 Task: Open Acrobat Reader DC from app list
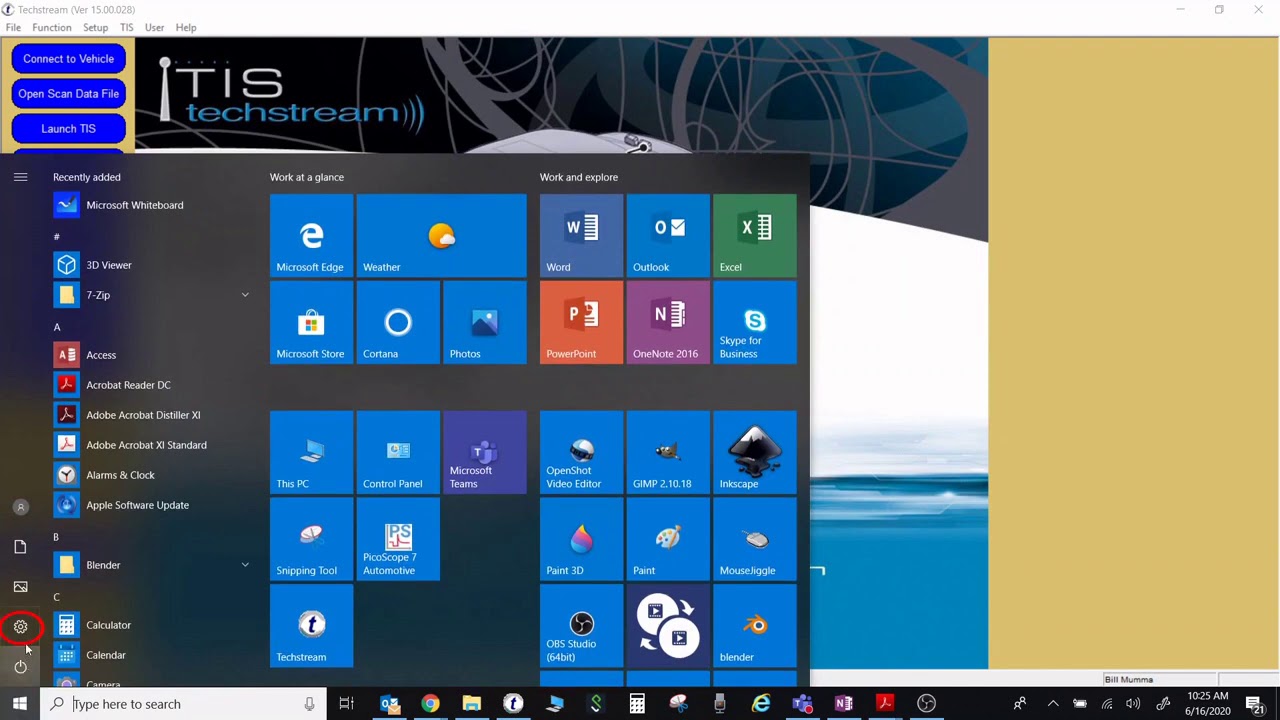(152, 385)
